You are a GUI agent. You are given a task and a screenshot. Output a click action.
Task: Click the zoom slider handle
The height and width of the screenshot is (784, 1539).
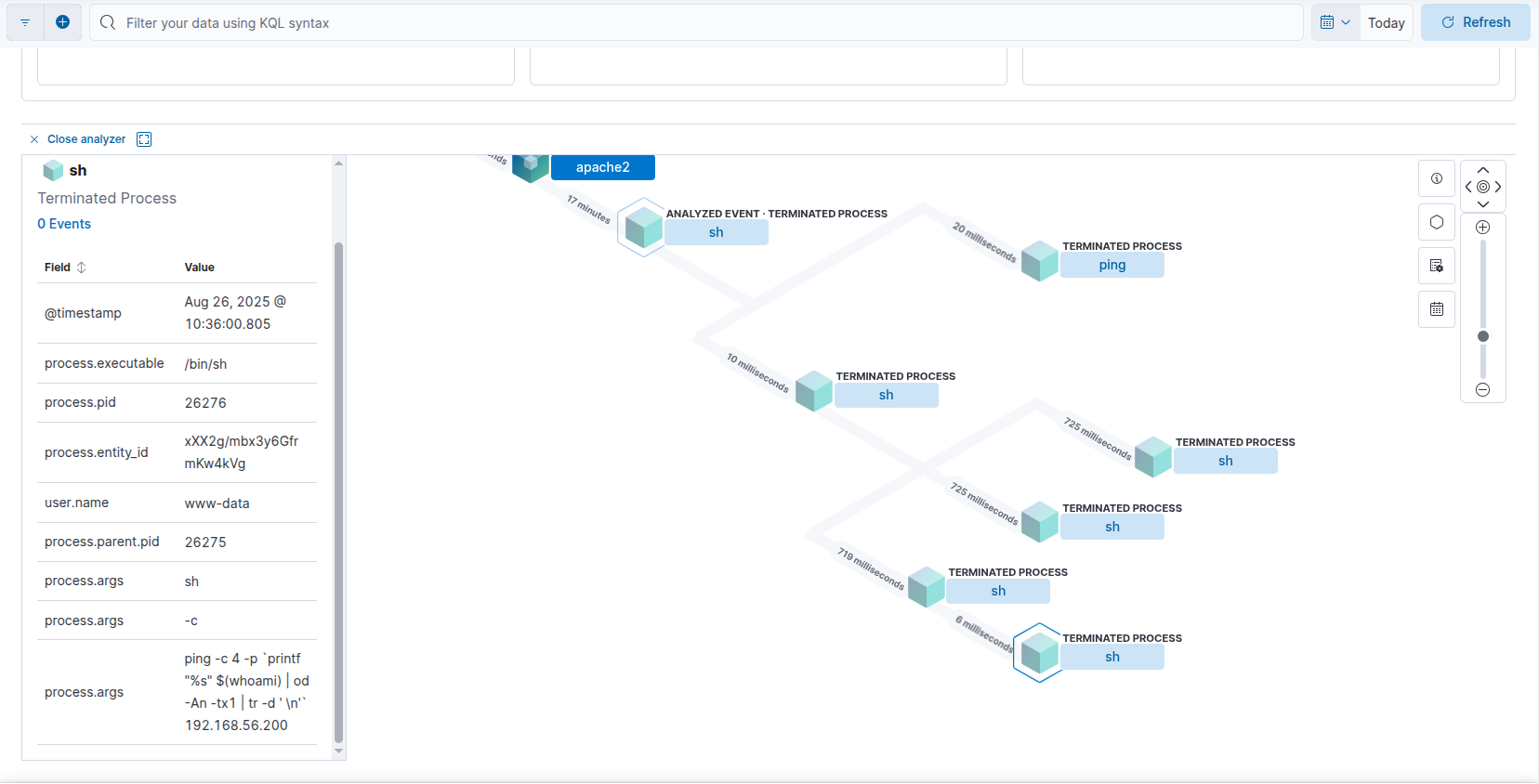click(1483, 336)
